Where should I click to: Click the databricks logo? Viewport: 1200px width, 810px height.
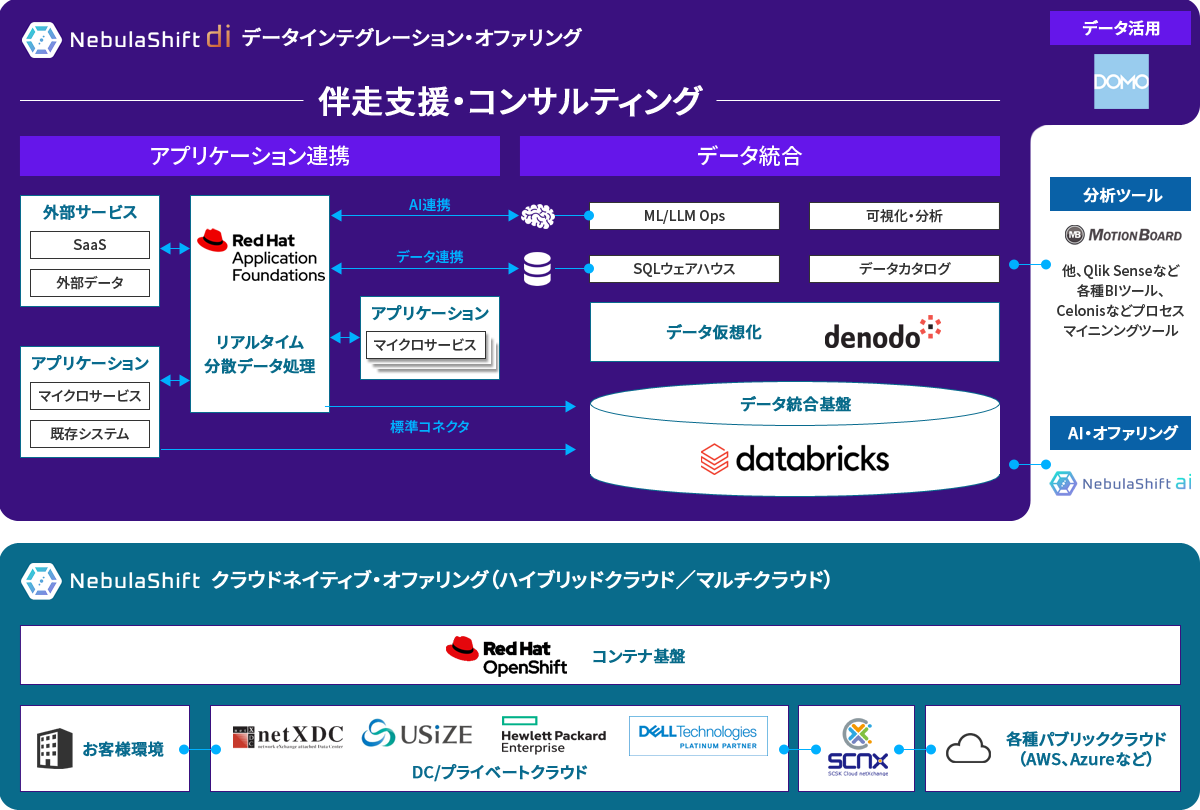point(795,459)
